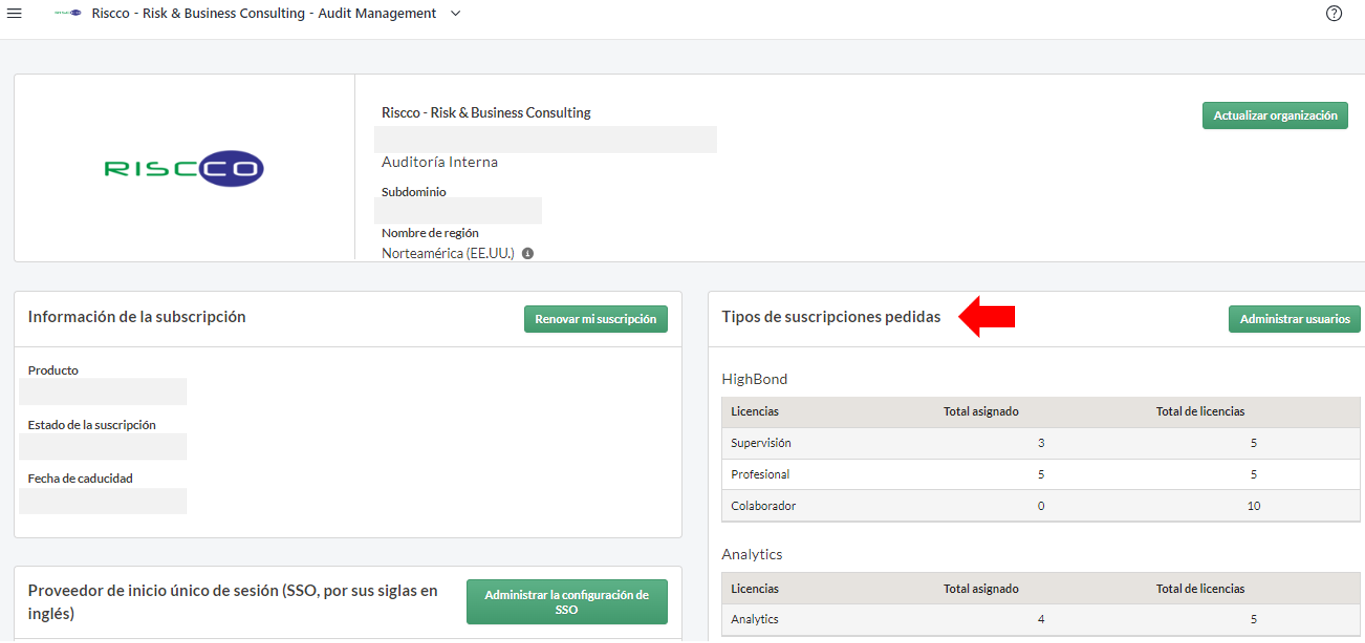Open Administrar la configuración de SSO

pos(567,602)
